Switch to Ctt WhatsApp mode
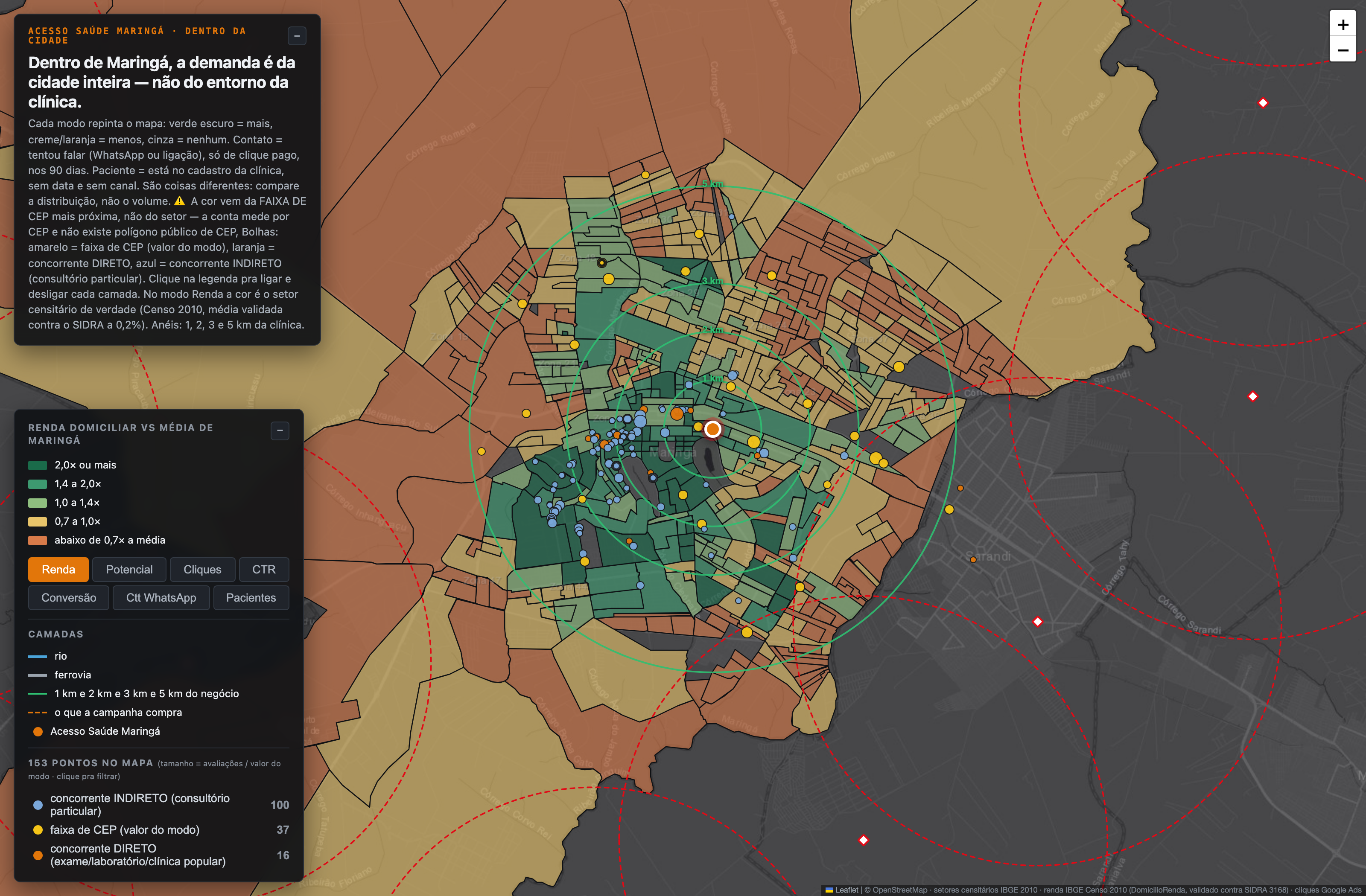Viewport: 1366px width, 896px height. coord(161,597)
